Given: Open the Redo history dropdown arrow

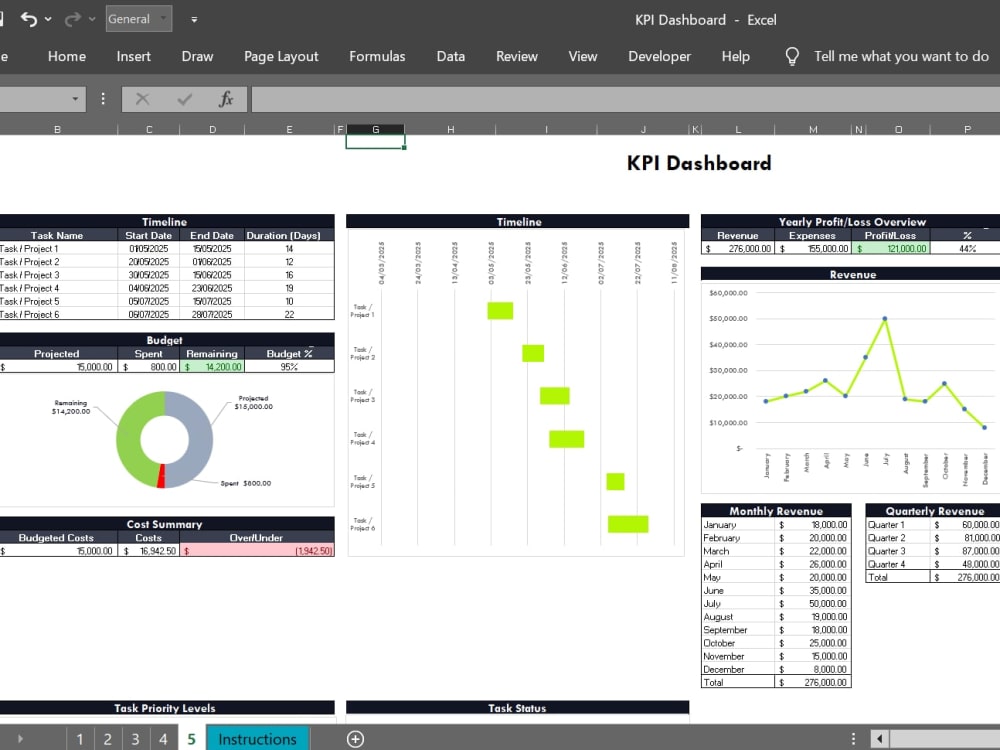Looking at the screenshot, I should [92, 20].
